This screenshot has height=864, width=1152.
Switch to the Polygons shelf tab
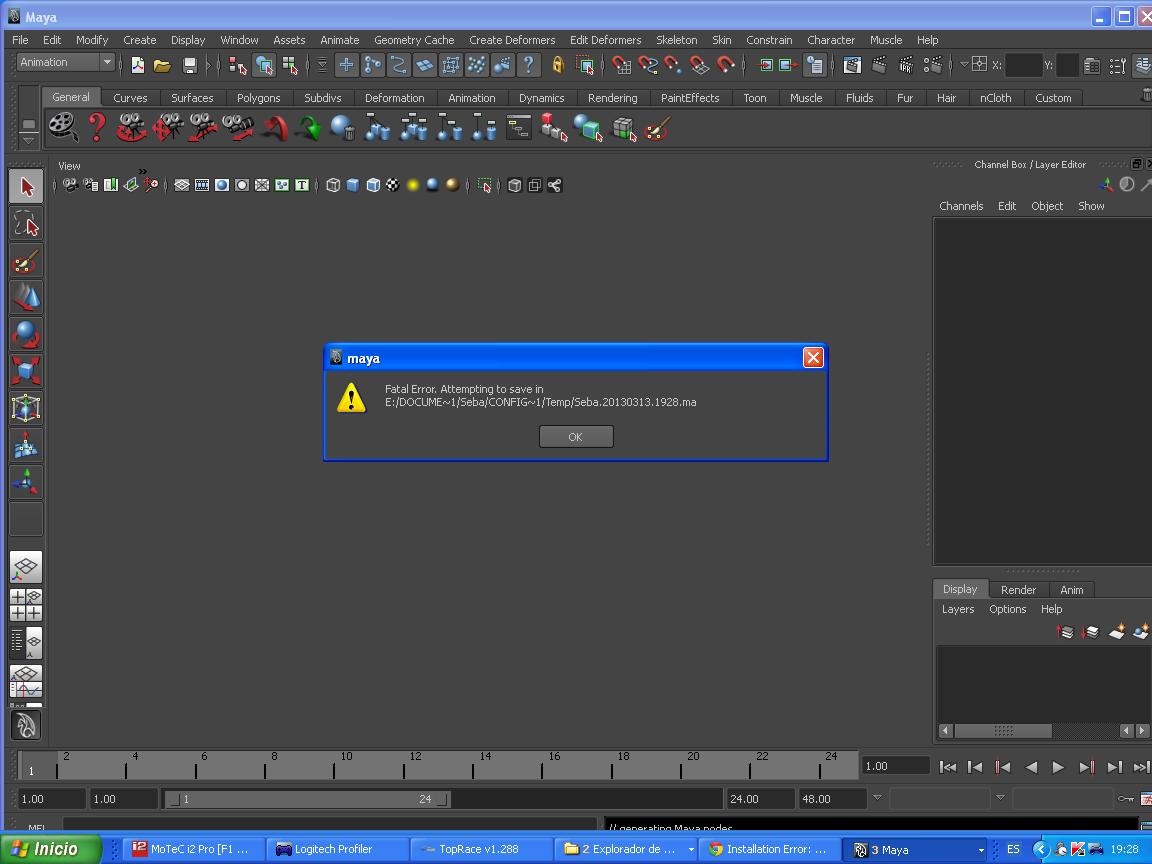pyautogui.click(x=258, y=98)
